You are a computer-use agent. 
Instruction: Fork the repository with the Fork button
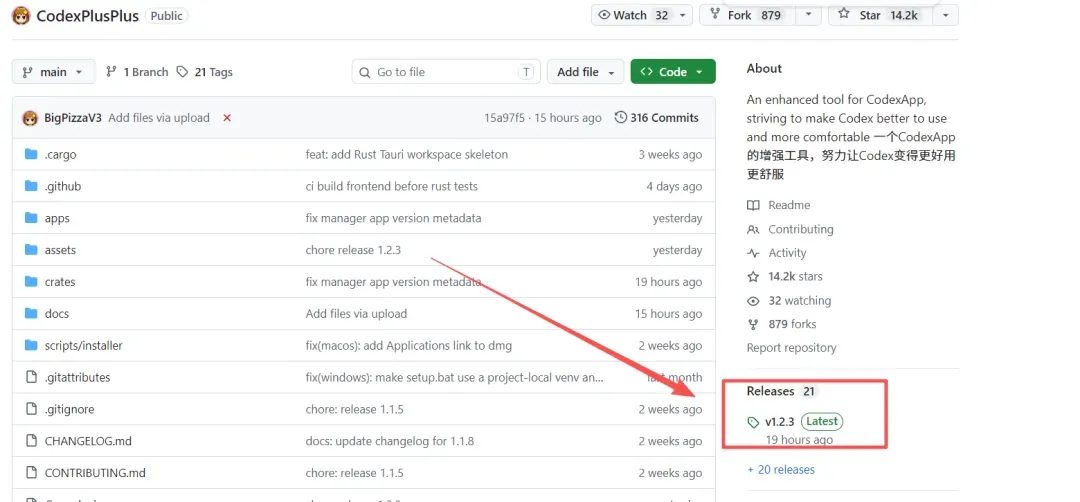click(748, 15)
